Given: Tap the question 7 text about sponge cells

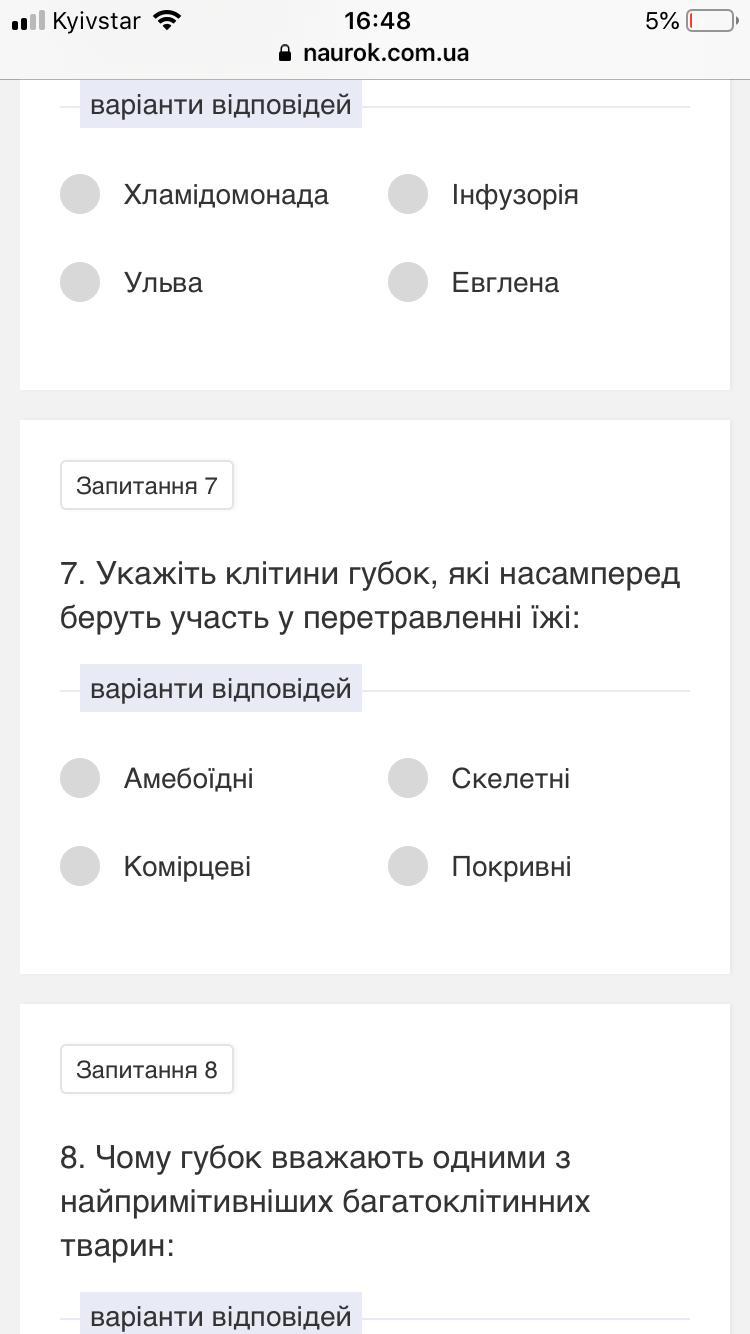Looking at the screenshot, I should click(370, 596).
